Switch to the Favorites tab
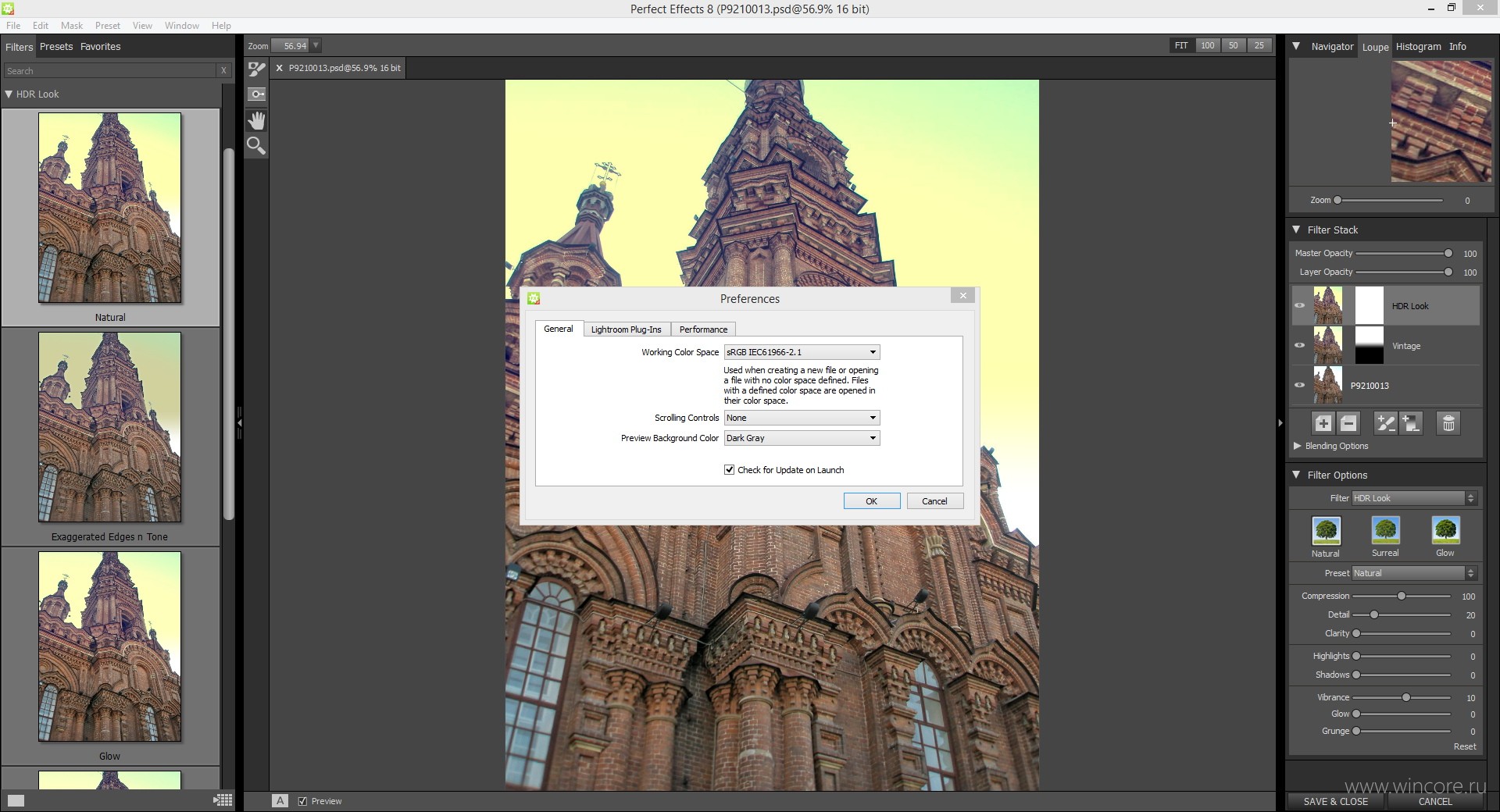This screenshot has height=812, width=1500. pos(101,47)
